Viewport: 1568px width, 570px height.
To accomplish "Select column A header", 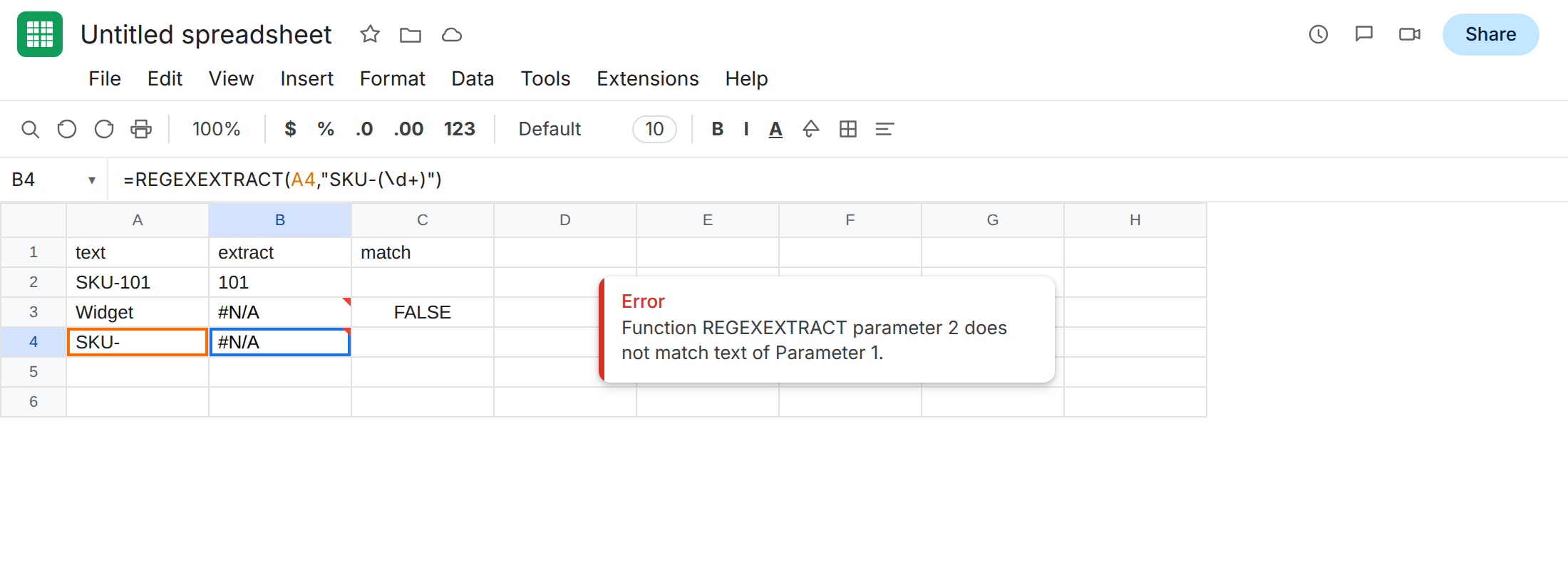I will (x=138, y=220).
